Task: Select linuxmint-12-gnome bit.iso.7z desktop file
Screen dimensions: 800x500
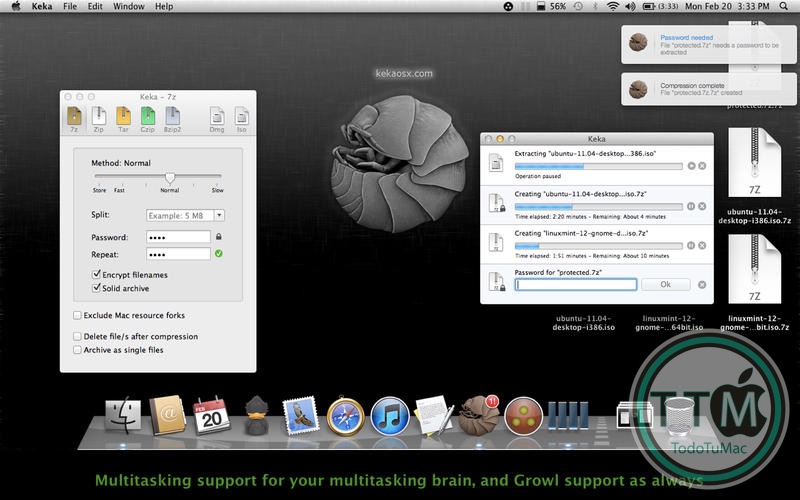Action: click(x=755, y=282)
